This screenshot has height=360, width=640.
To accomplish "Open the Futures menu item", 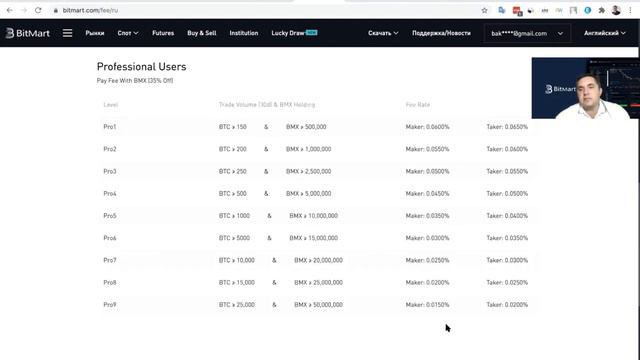I will (163, 33).
